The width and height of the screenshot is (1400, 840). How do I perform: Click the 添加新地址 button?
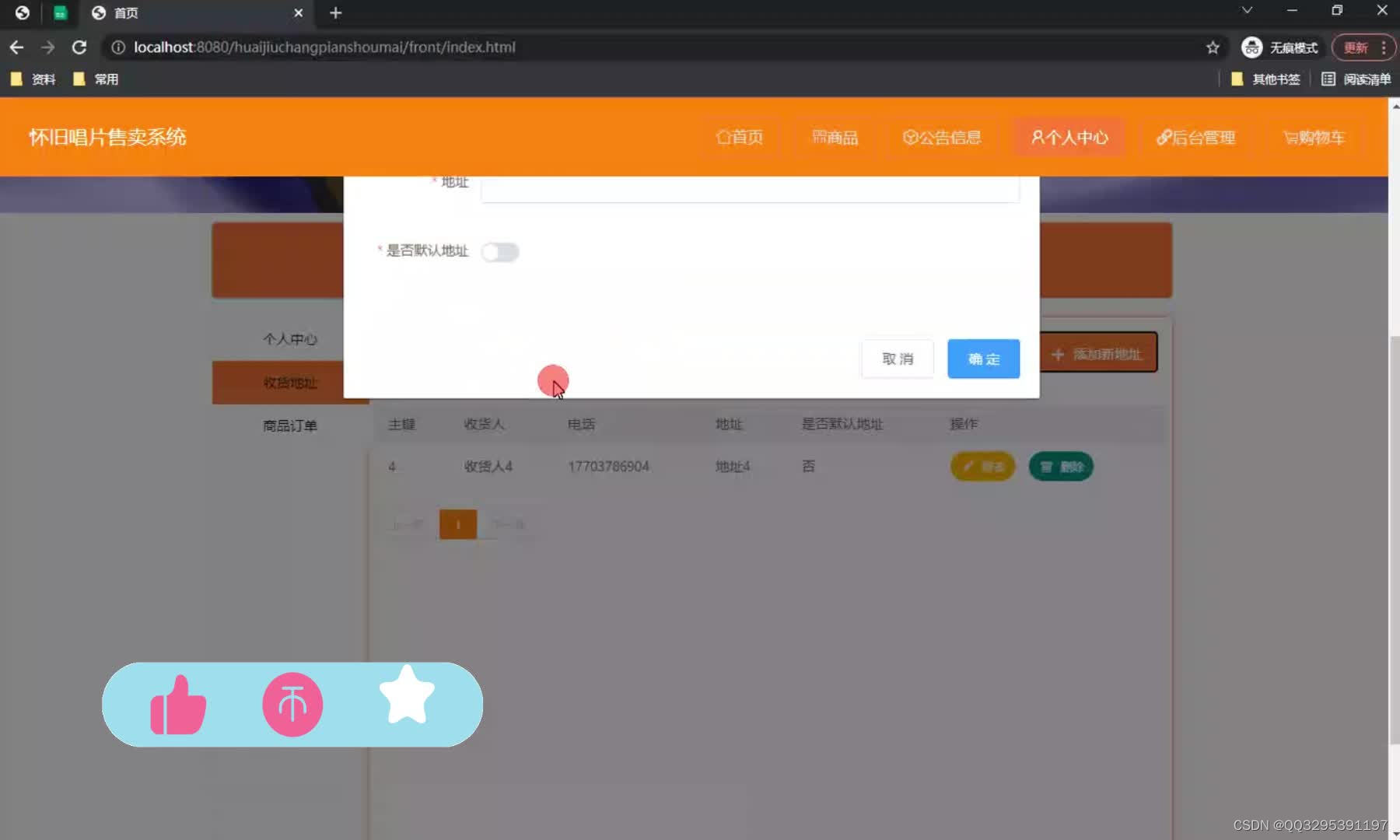tap(1098, 354)
